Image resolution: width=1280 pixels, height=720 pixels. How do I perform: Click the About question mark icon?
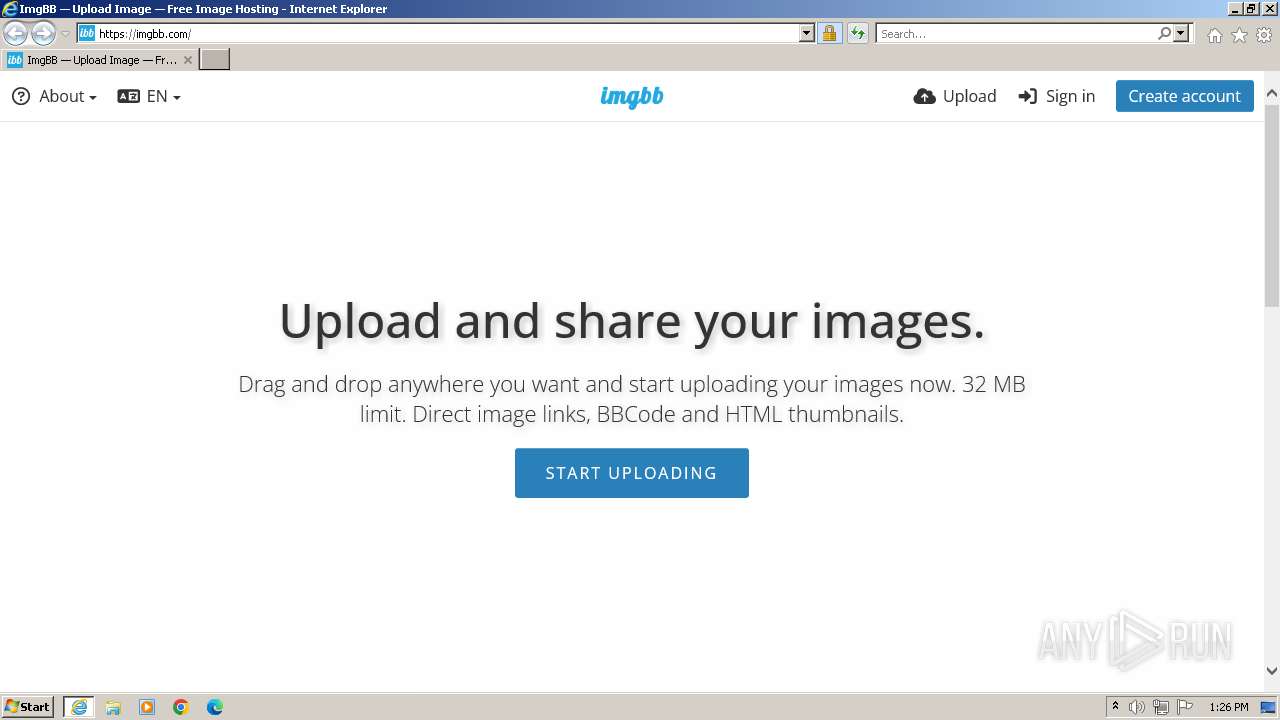(x=21, y=96)
